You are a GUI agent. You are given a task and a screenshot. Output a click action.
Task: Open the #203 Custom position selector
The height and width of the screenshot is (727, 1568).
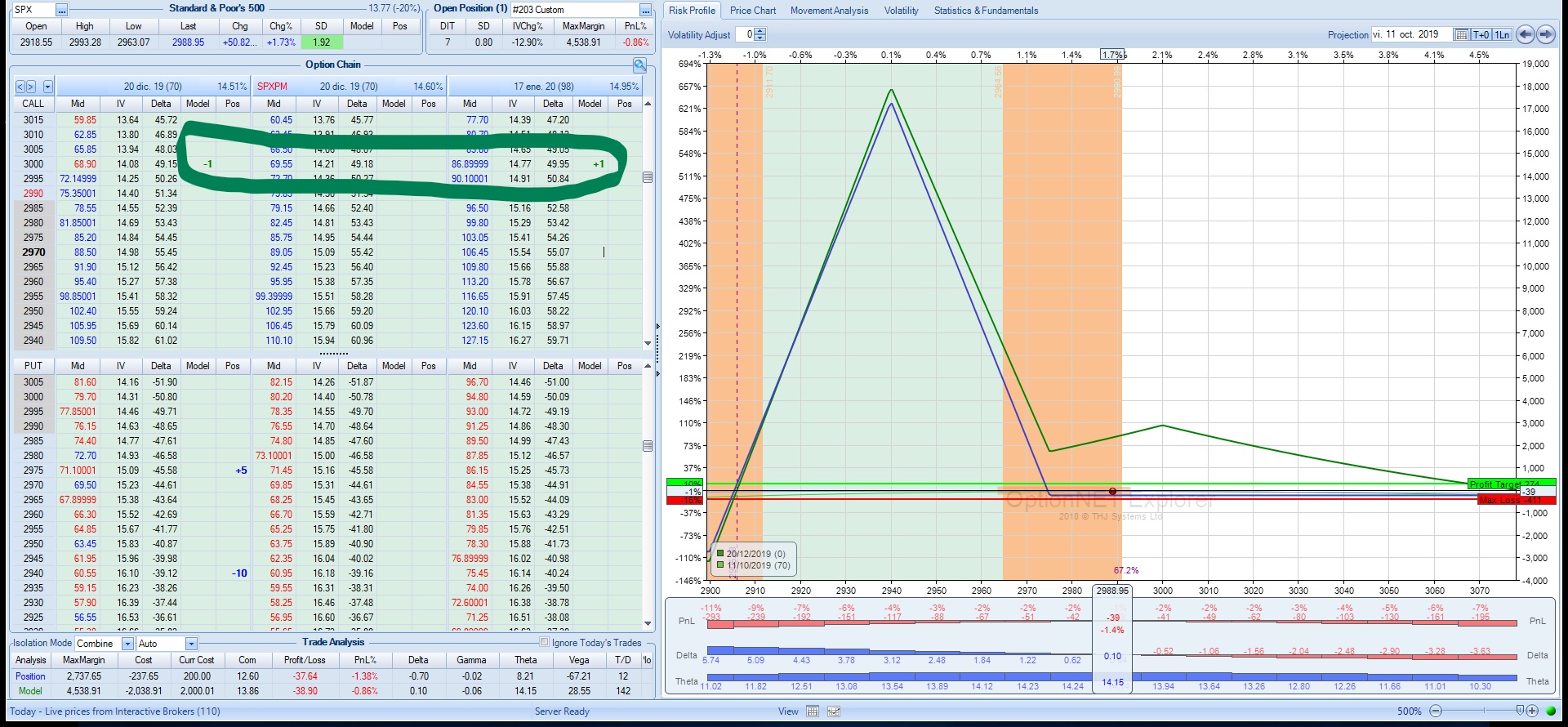pos(645,10)
